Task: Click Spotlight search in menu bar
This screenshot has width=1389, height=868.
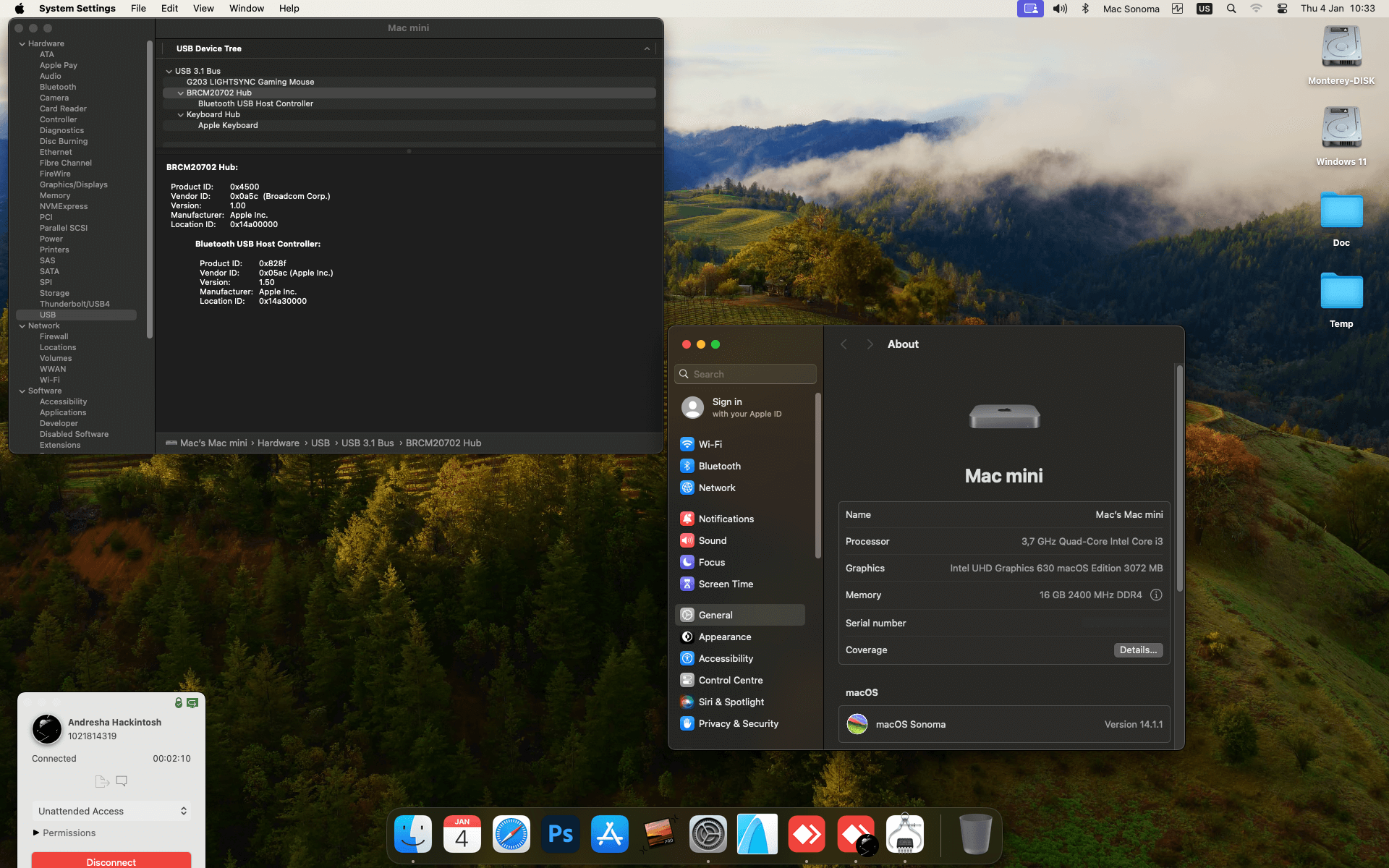Action: 1231,9
